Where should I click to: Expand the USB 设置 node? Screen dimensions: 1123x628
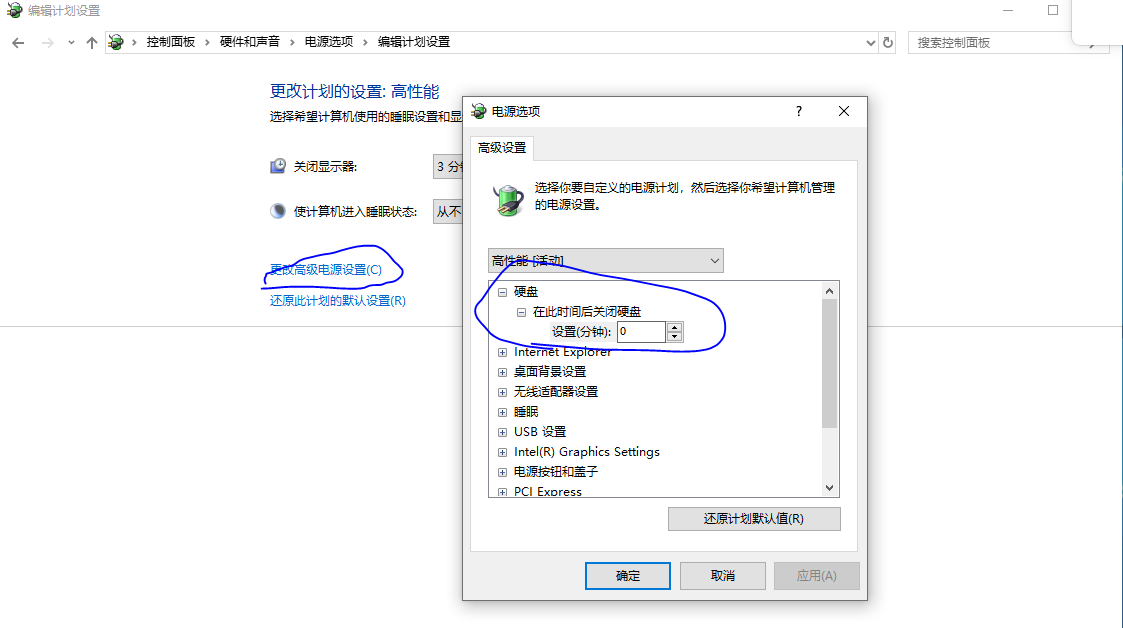(x=503, y=433)
